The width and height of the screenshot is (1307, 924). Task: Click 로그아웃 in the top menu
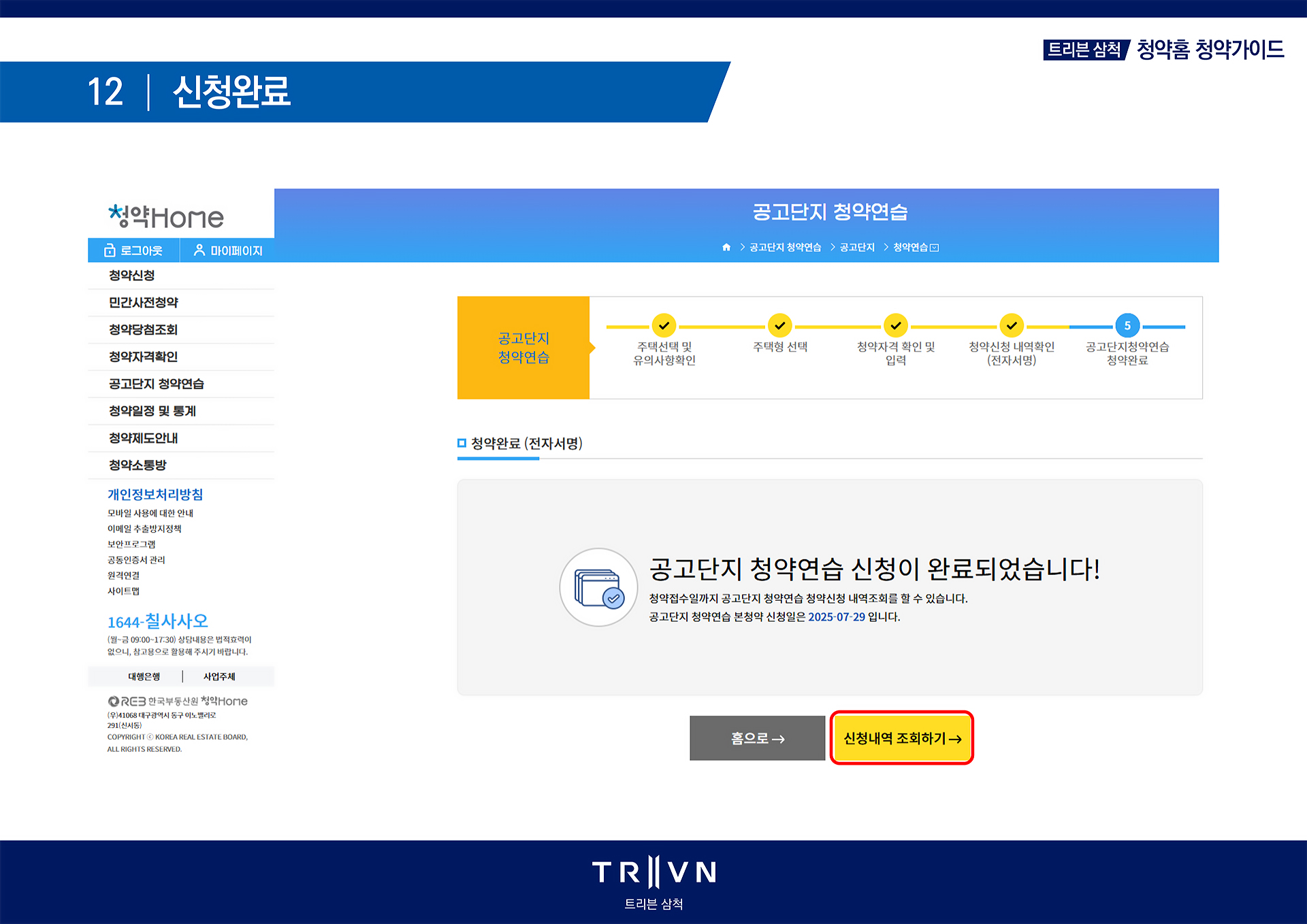point(134,250)
